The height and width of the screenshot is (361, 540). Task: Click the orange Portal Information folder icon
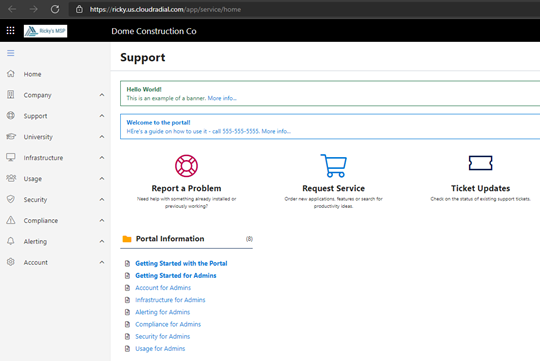click(127, 239)
